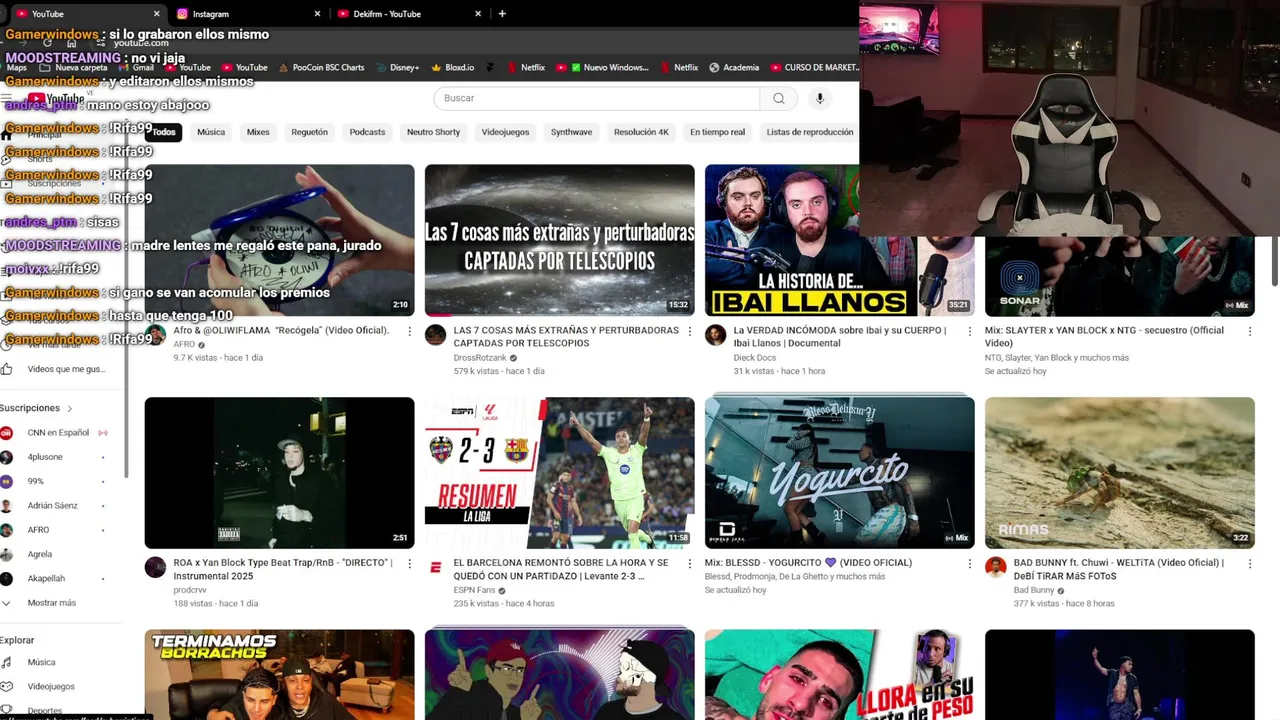
Task: Select the Podcasts filter chip
Action: (367, 132)
